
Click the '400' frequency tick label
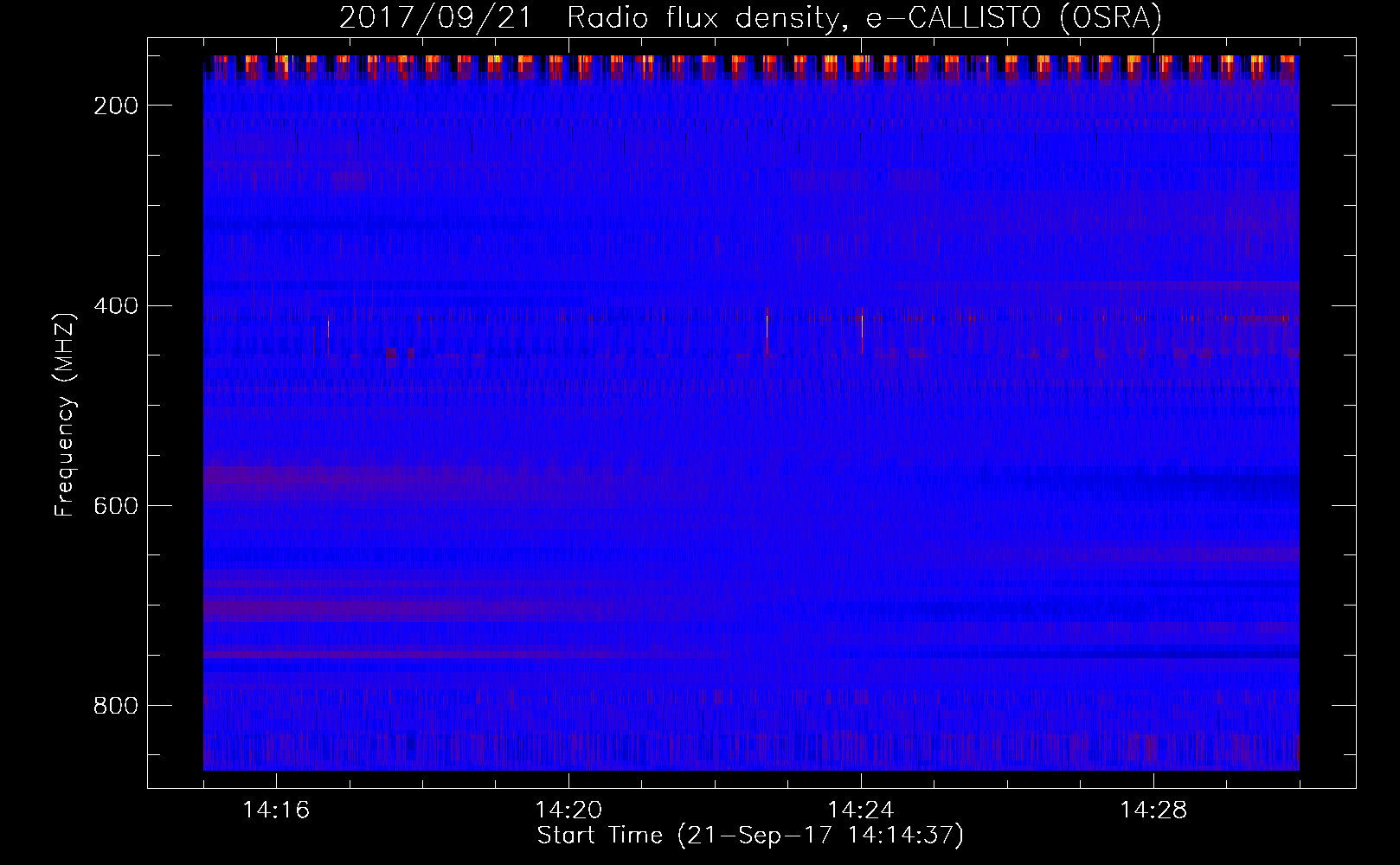115,306
